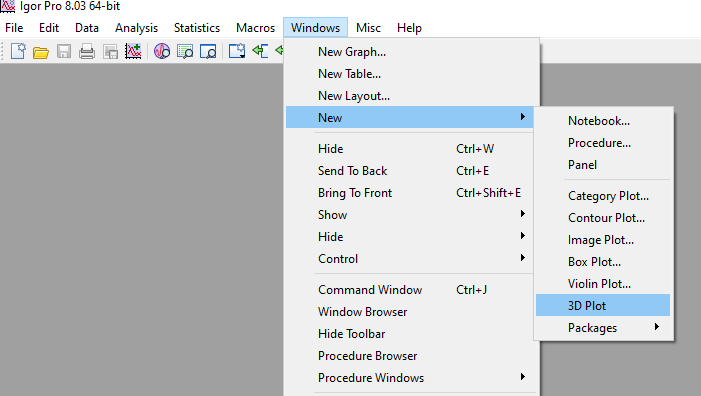The width and height of the screenshot is (701, 396).
Task: Open the Data Browser waveform magnifier icon
Action: pyautogui.click(x=162, y=51)
